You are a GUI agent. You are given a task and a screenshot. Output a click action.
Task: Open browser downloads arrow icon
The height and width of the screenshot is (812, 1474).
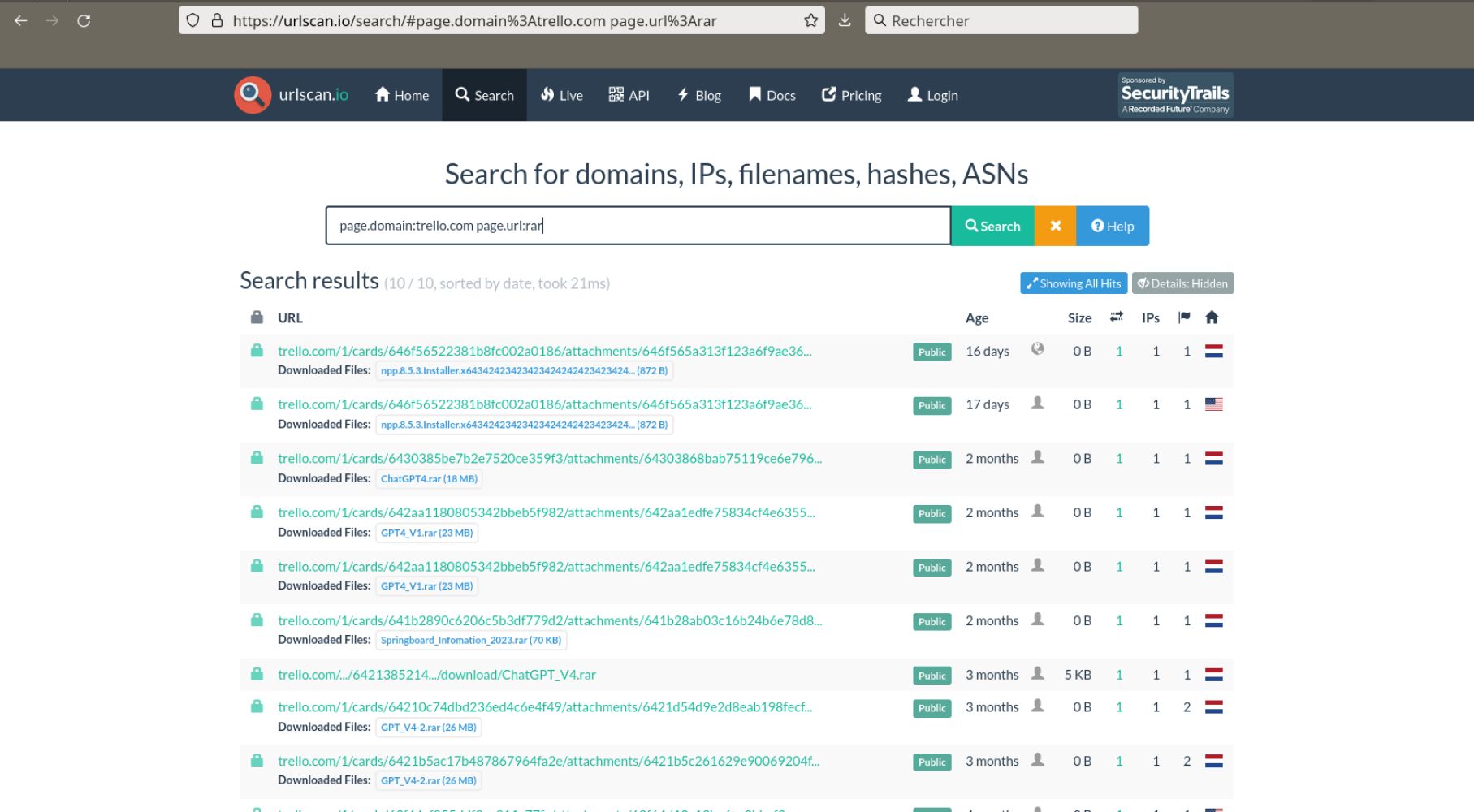(x=845, y=21)
